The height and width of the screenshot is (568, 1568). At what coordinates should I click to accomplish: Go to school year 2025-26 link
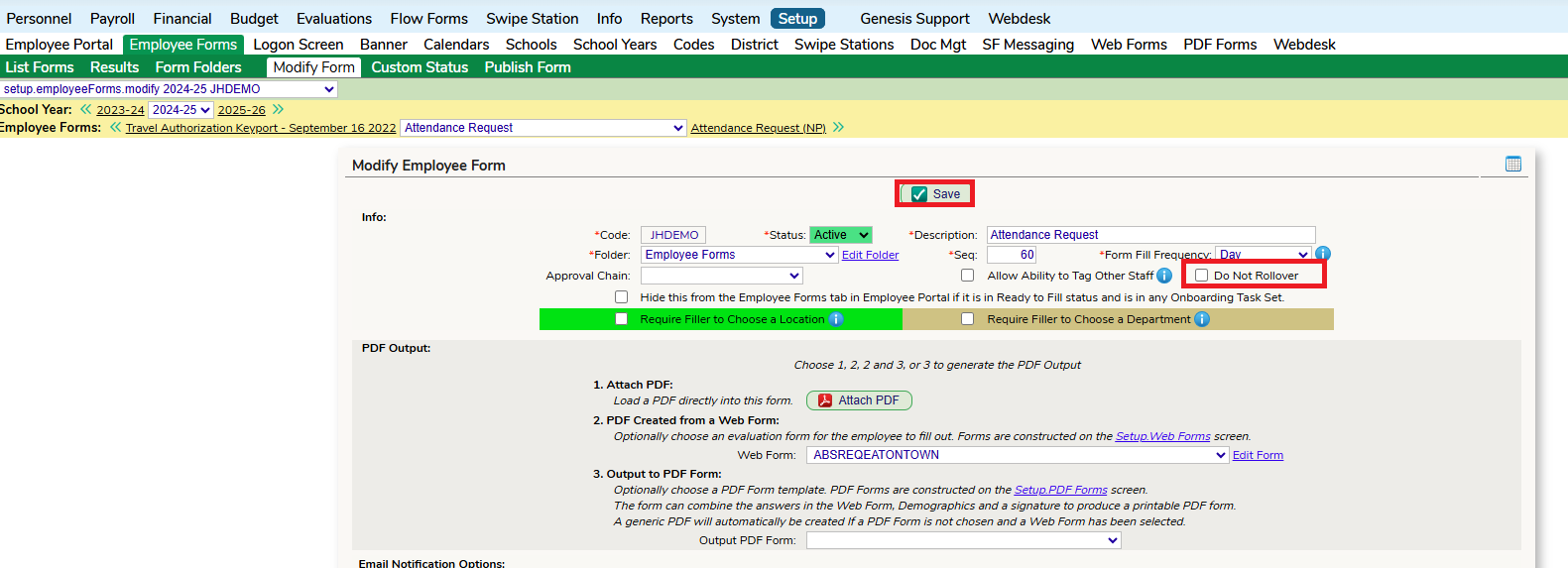(242, 110)
